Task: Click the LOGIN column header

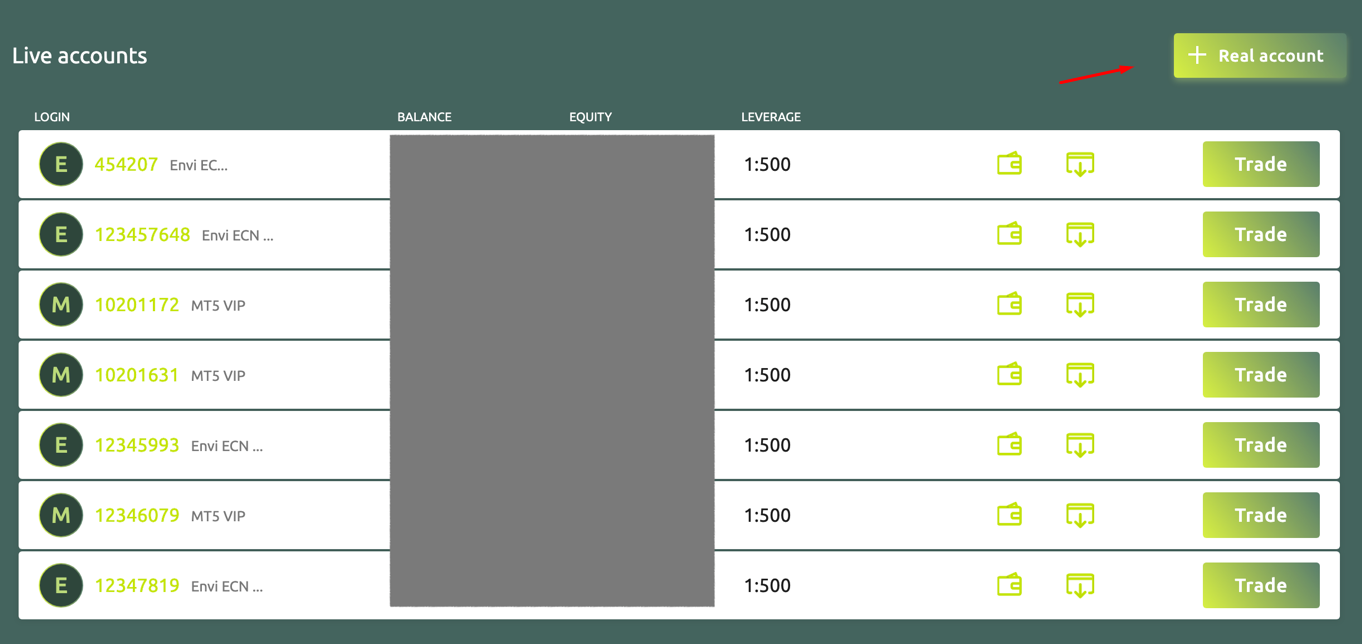Action: point(52,117)
